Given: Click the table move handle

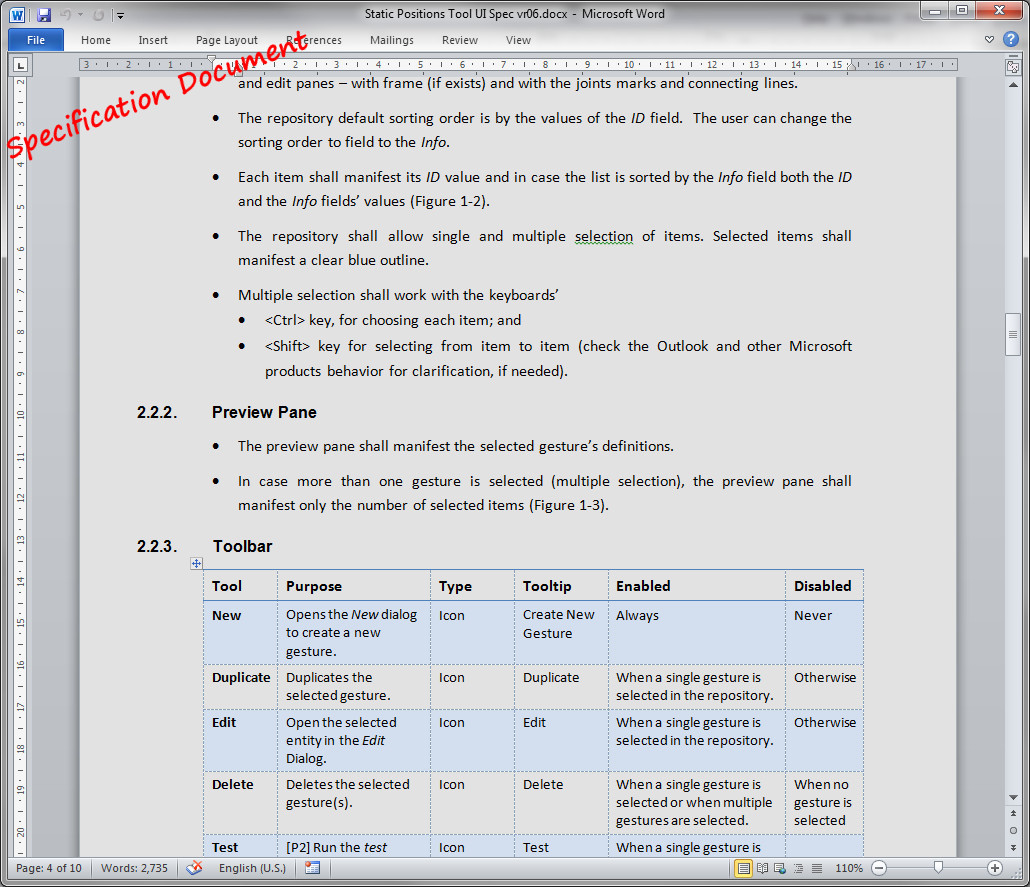Looking at the screenshot, I should pyautogui.click(x=196, y=563).
